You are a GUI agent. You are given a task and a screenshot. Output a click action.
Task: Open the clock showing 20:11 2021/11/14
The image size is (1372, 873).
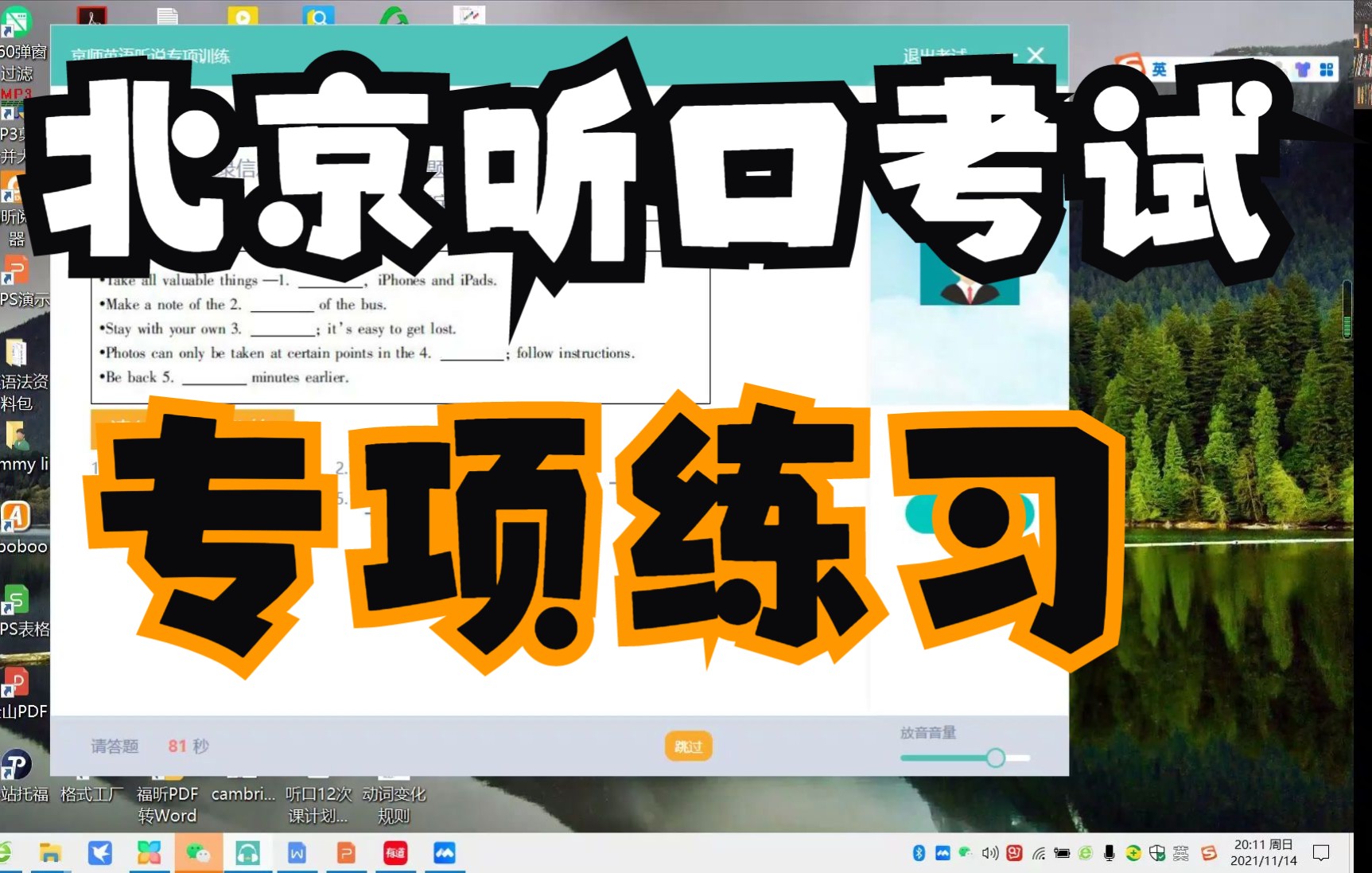coord(1263,852)
